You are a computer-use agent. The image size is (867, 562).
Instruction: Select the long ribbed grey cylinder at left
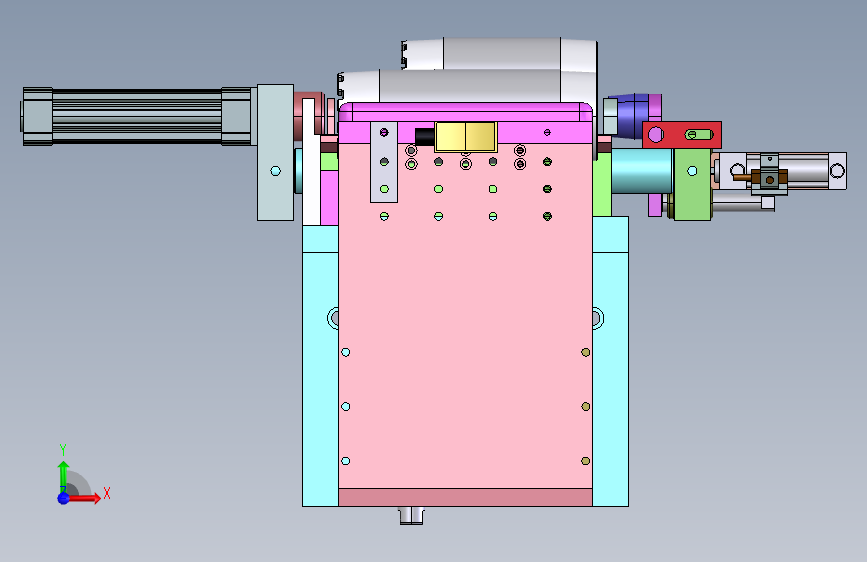tap(137, 116)
